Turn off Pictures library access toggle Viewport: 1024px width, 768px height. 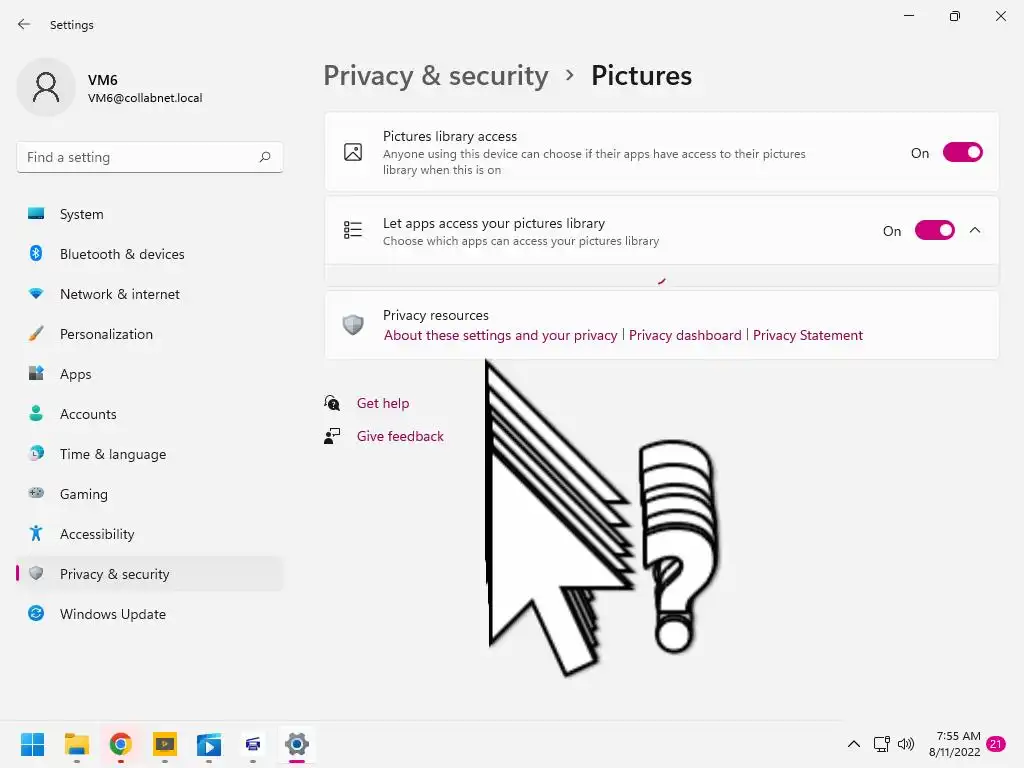tap(962, 153)
